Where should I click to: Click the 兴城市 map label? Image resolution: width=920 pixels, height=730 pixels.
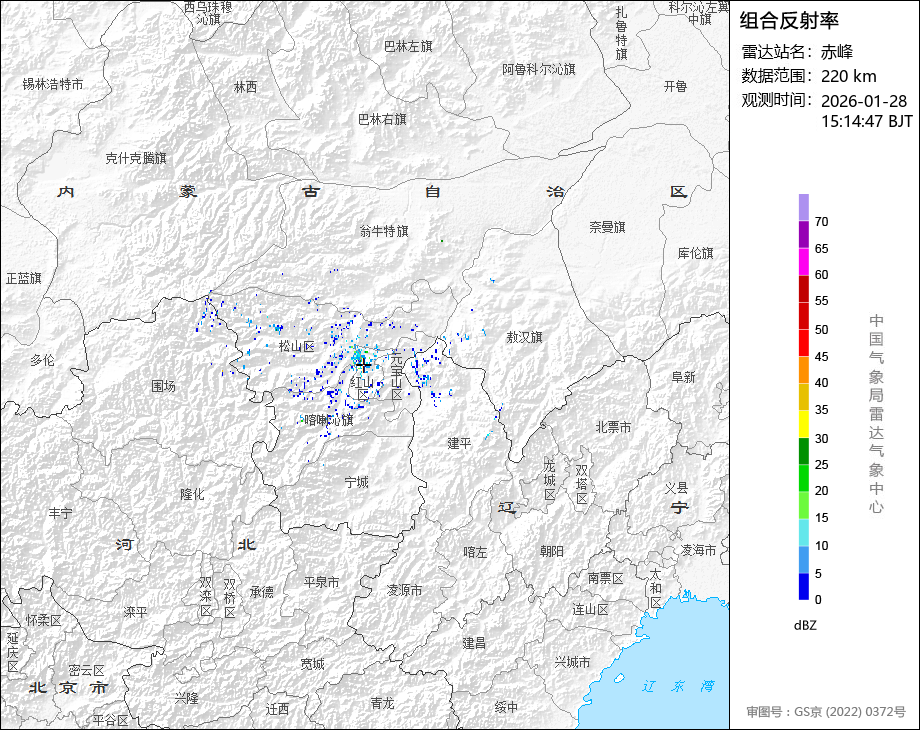tap(573, 663)
